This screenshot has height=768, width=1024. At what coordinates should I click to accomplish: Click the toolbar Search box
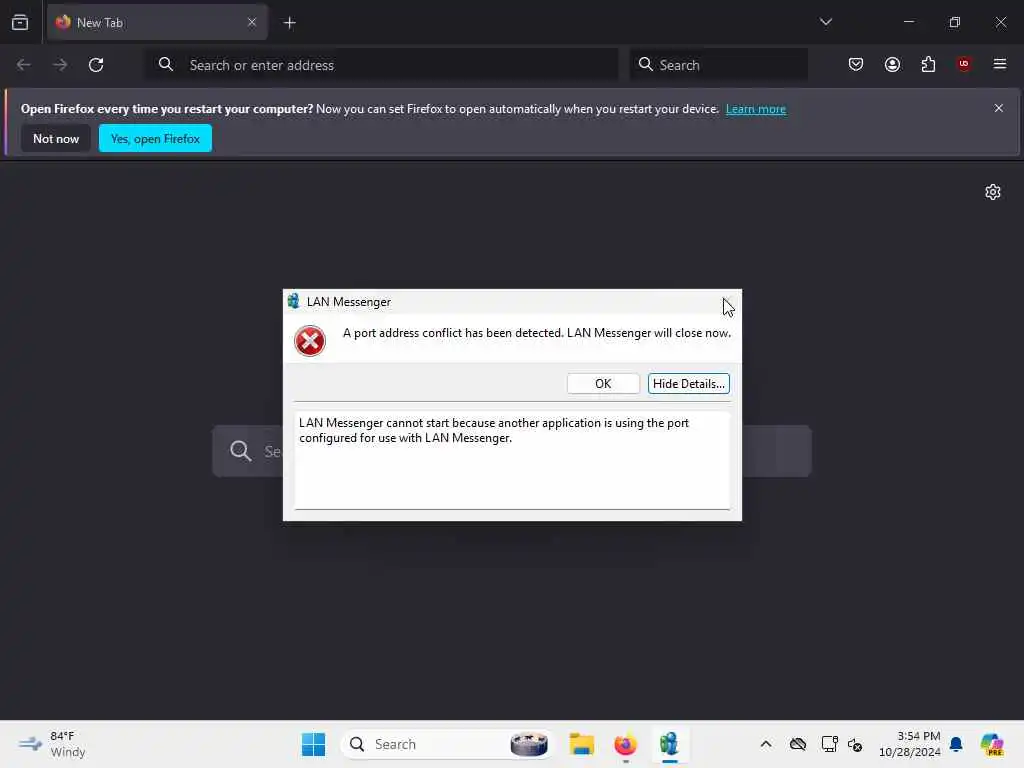click(718, 65)
